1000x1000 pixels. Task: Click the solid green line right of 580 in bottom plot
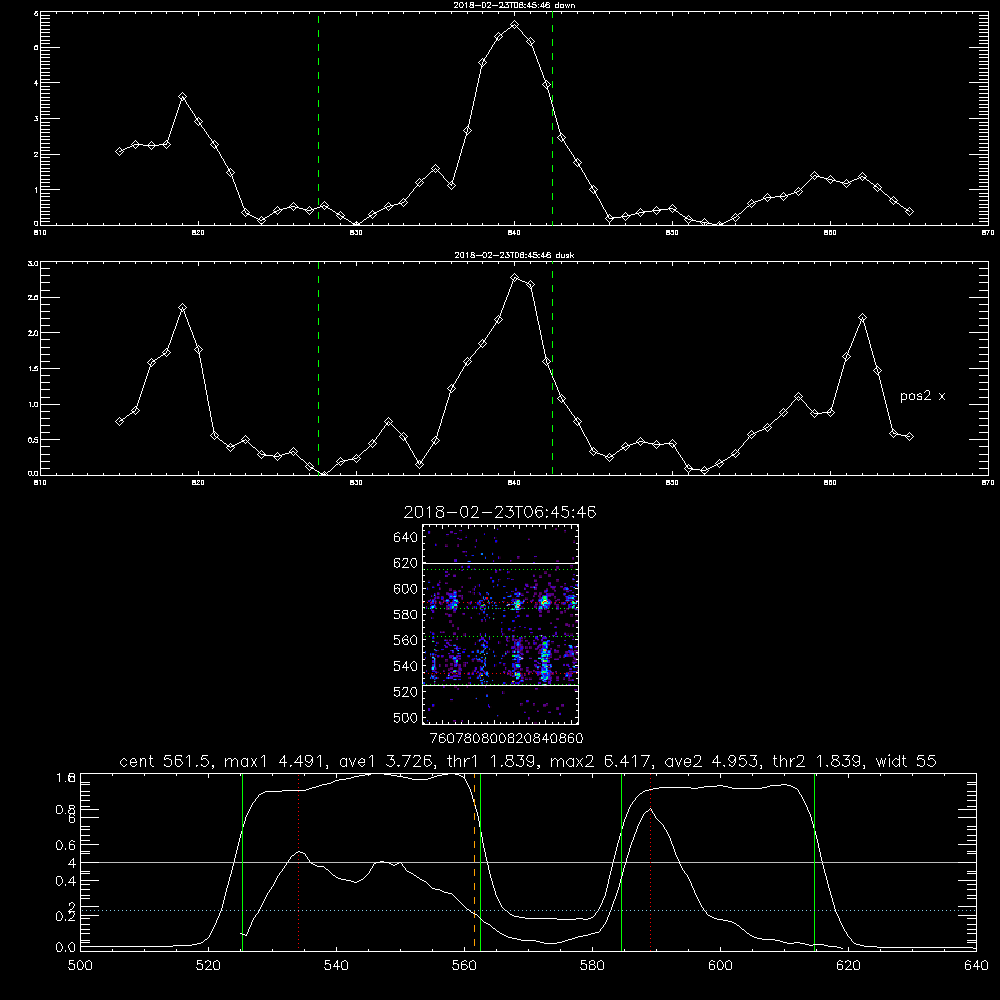point(621,862)
